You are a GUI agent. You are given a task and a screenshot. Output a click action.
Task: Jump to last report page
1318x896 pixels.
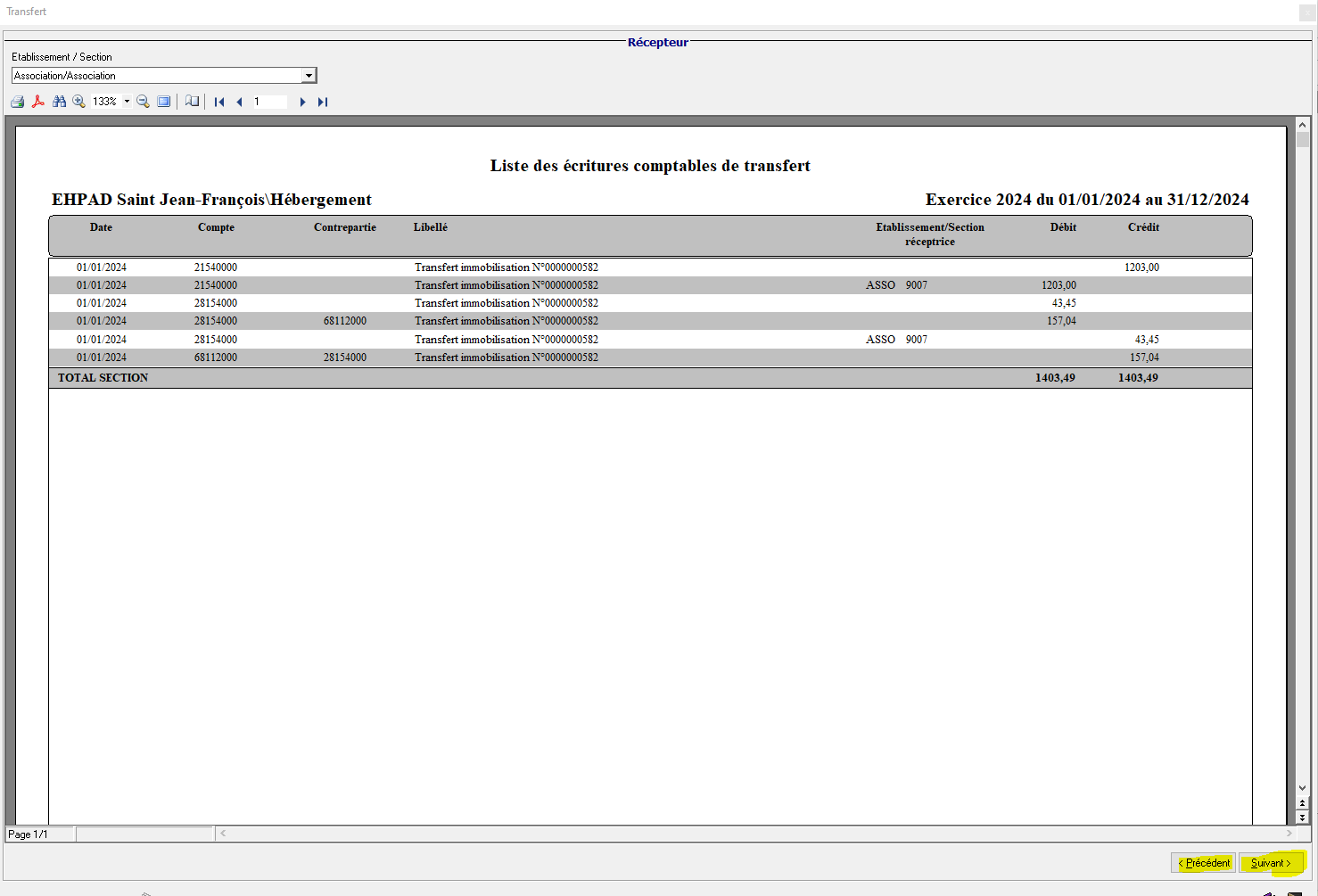click(323, 102)
